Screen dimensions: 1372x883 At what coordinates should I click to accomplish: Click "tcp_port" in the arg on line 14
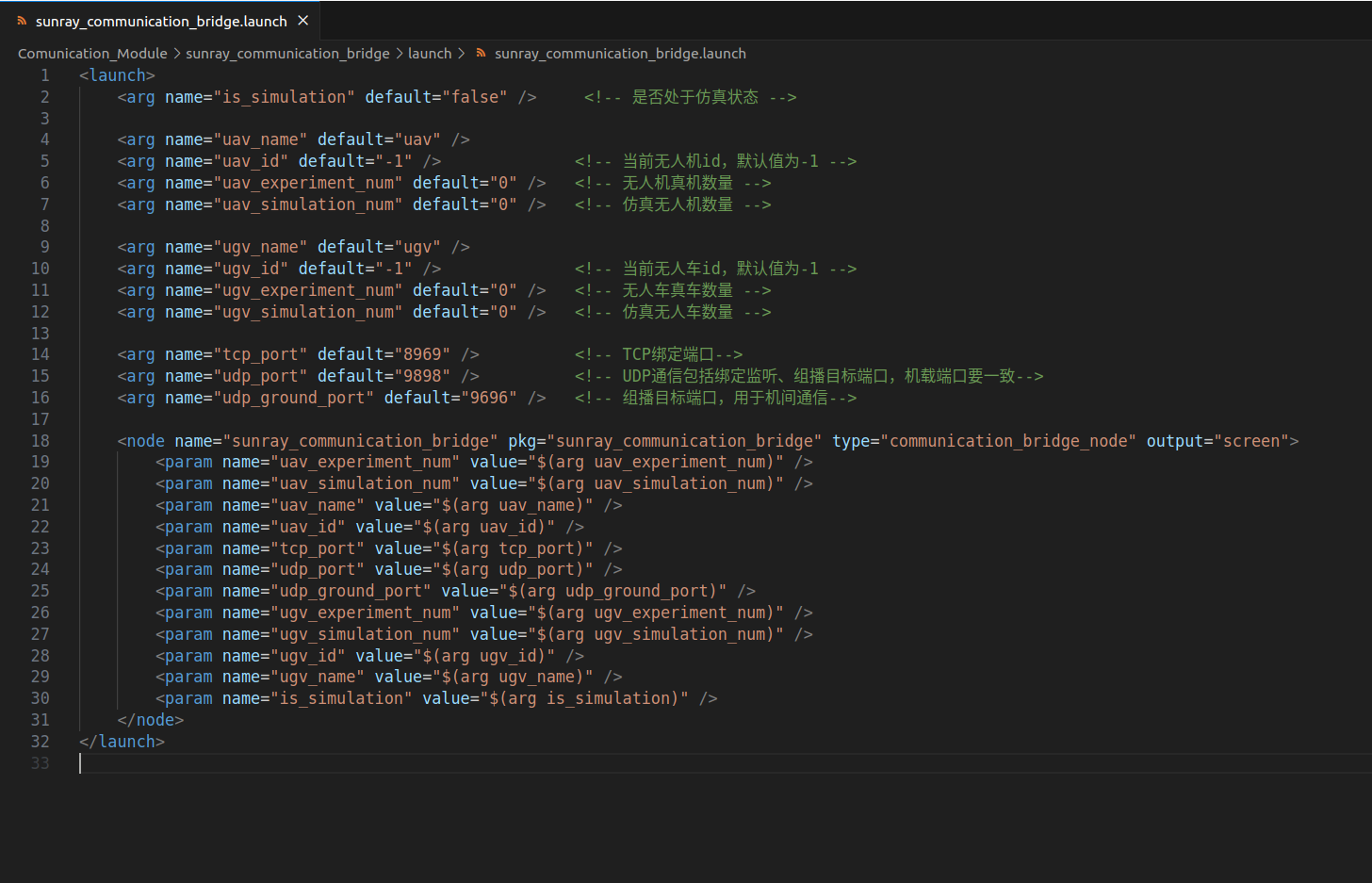click(260, 354)
